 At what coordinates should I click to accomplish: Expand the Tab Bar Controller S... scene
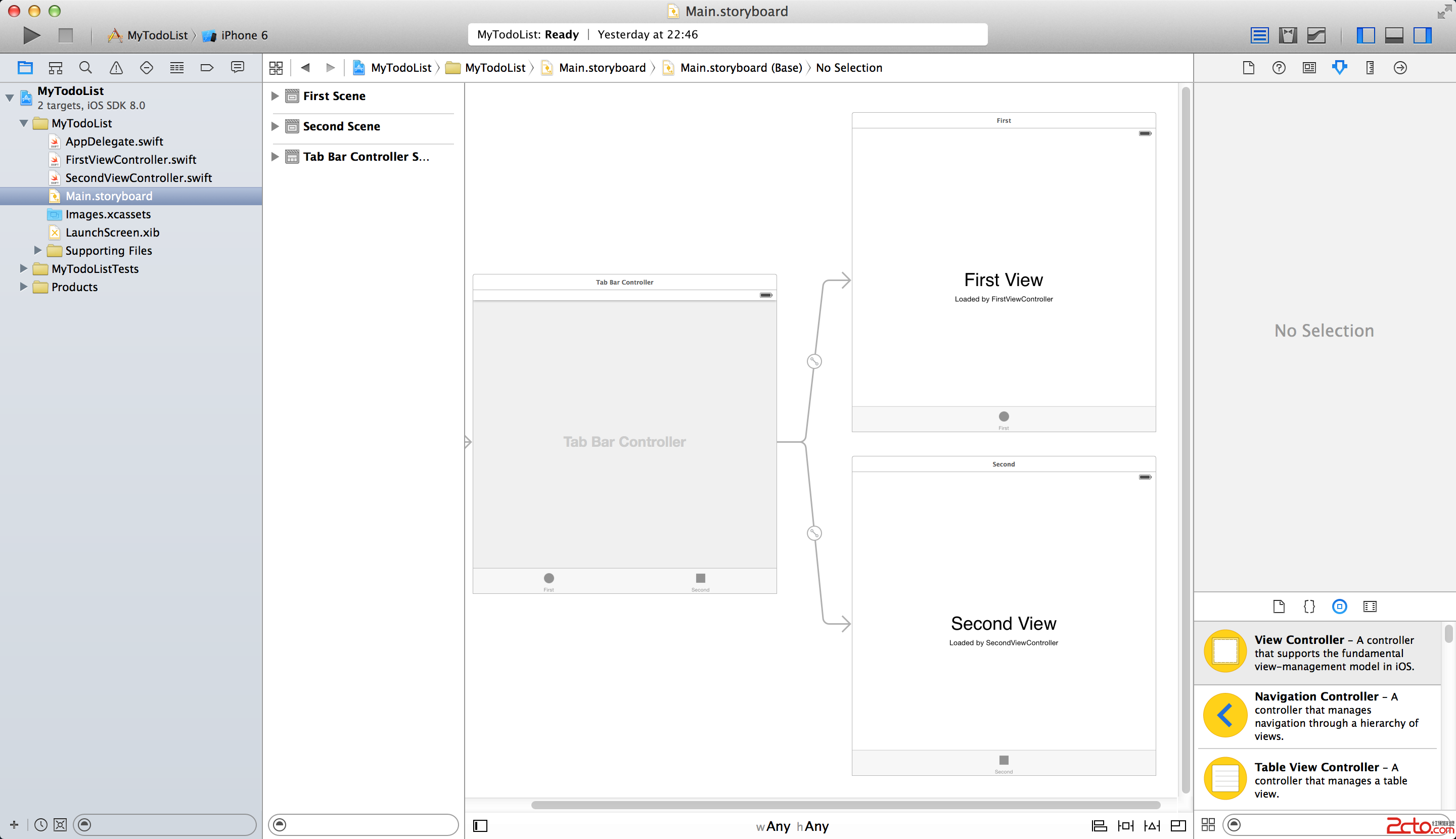276,156
